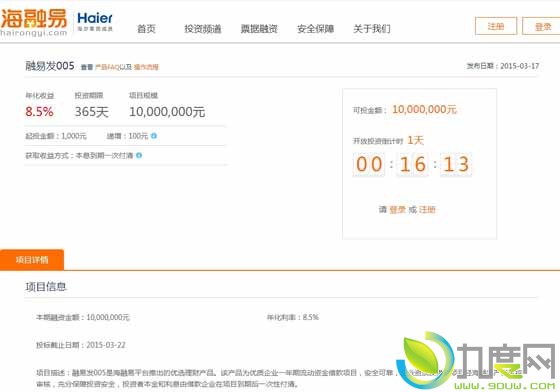Click the countdown minutes digits 16
This screenshot has height=392, width=560.
coord(412,165)
